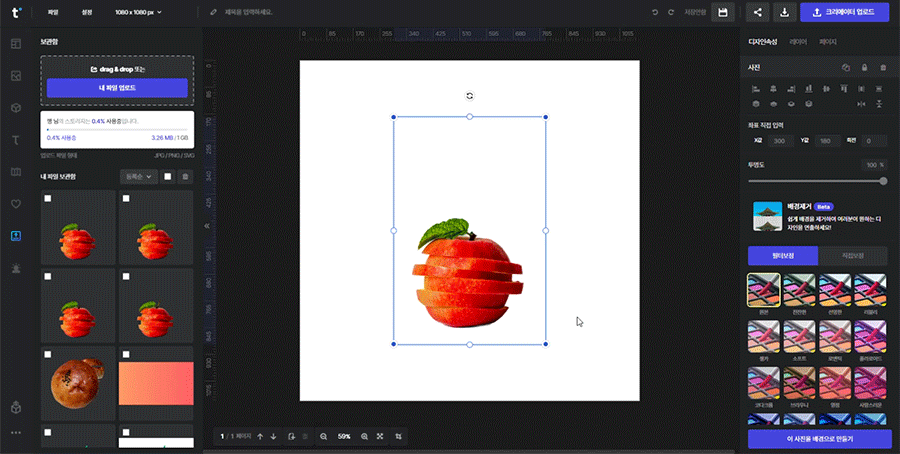The width and height of the screenshot is (900, 454).
Task: Collapse the left panel with double-chevron
Action: click(x=209, y=226)
